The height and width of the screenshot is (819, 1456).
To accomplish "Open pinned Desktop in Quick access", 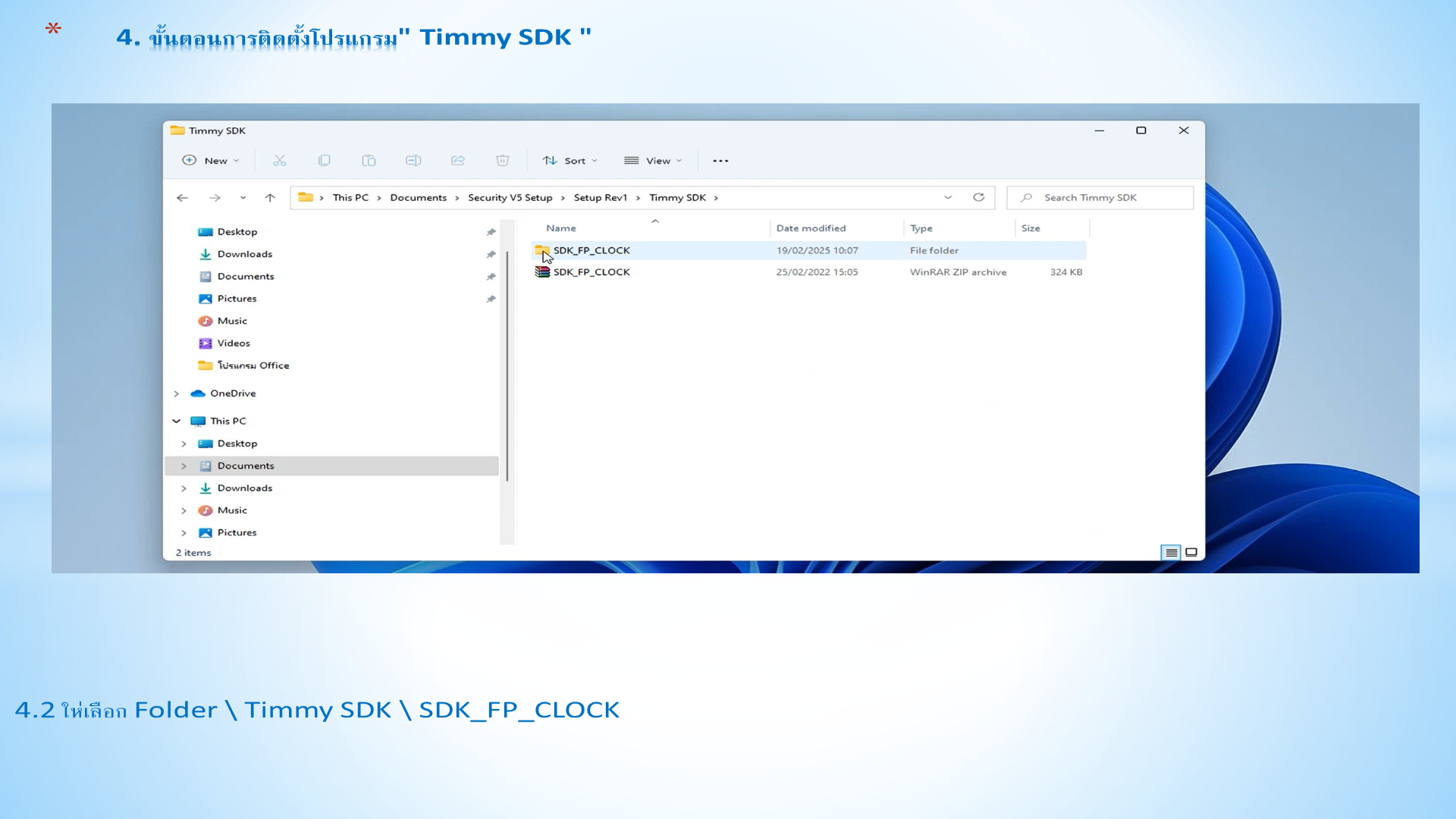I will tap(237, 232).
